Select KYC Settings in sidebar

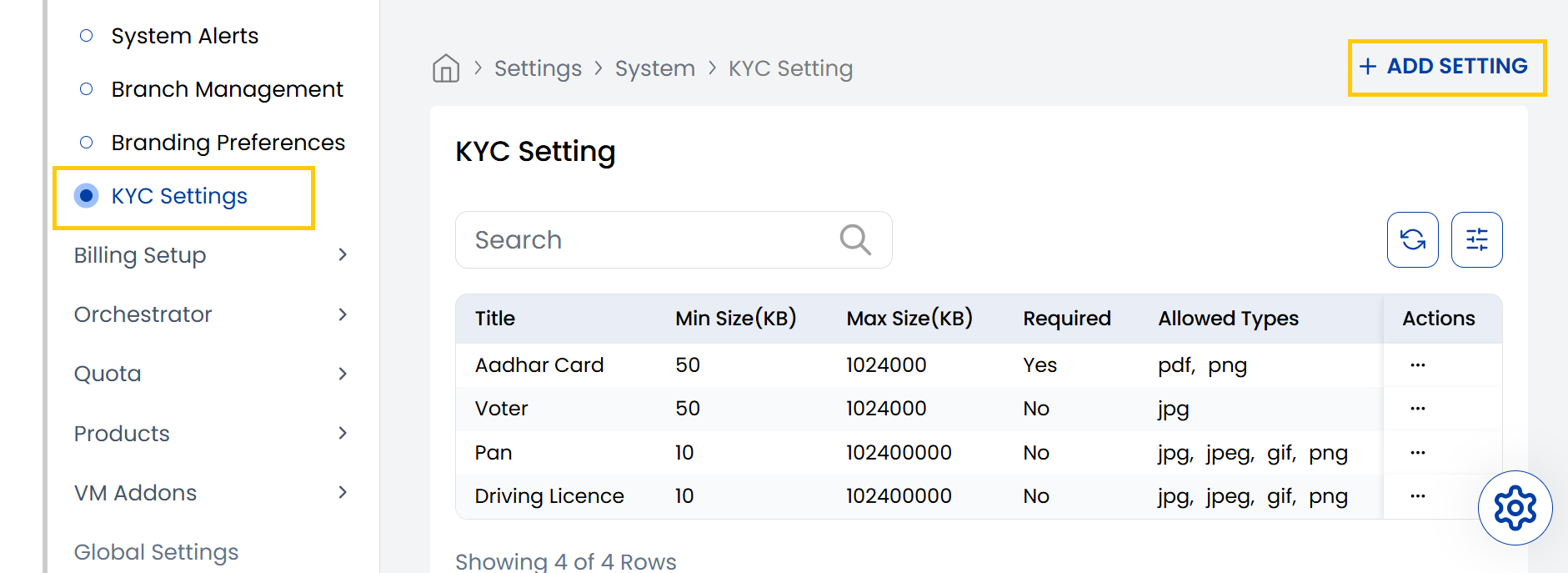pyautogui.click(x=179, y=196)
